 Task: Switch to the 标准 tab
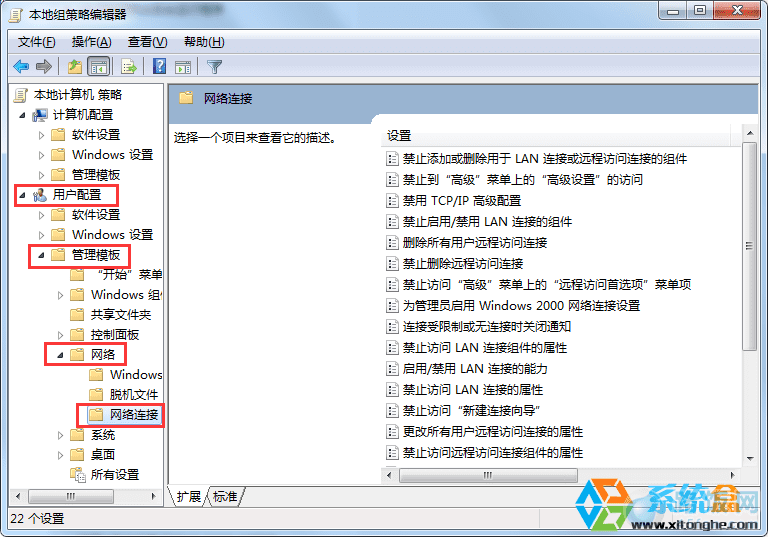[x=225, y=497]
